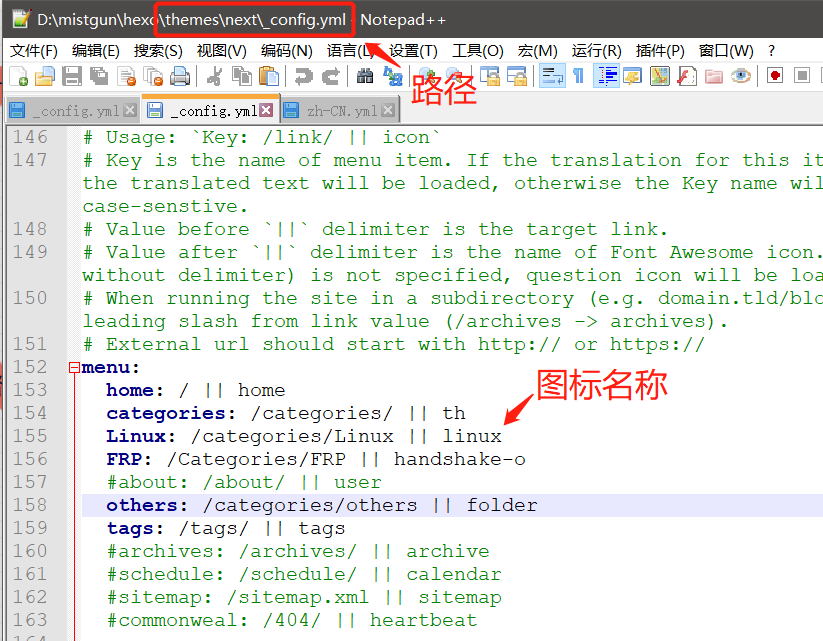This screenshot has width=823, height=641.
Task: Close the active _config.yml tab
Action: [x=267, y=110]
